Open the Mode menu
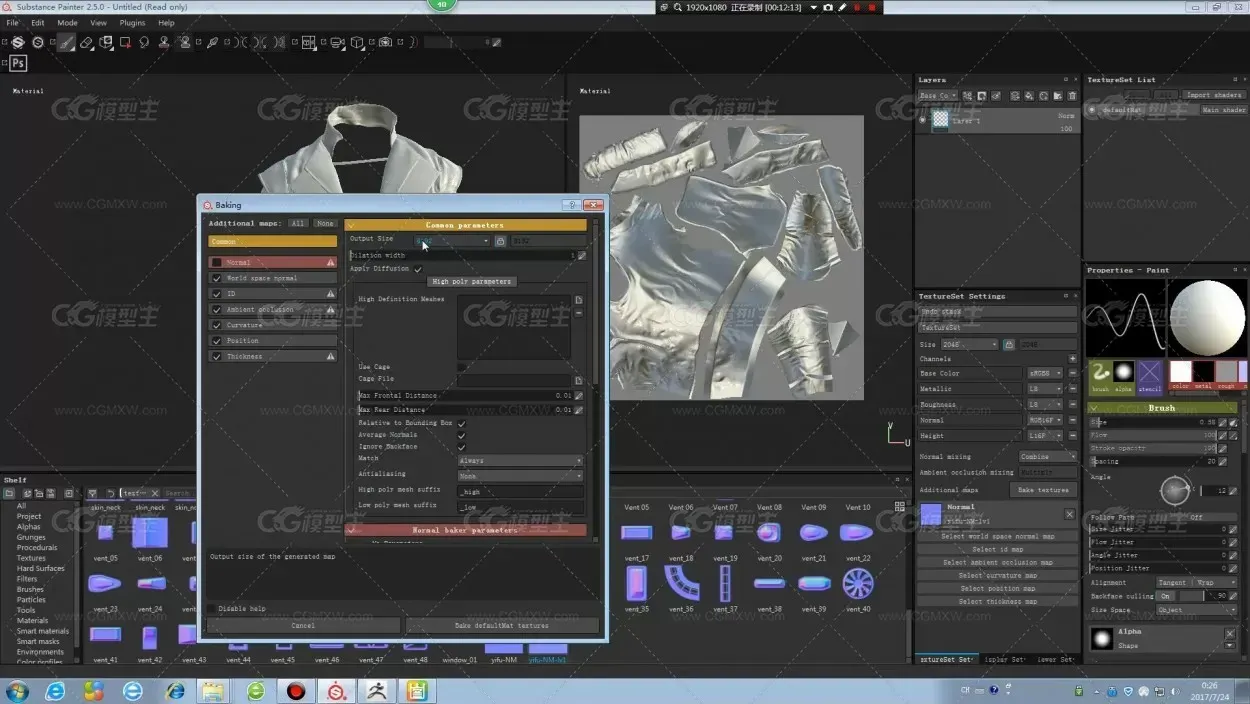Screen dimensions: 1250x704 (67, 22)
